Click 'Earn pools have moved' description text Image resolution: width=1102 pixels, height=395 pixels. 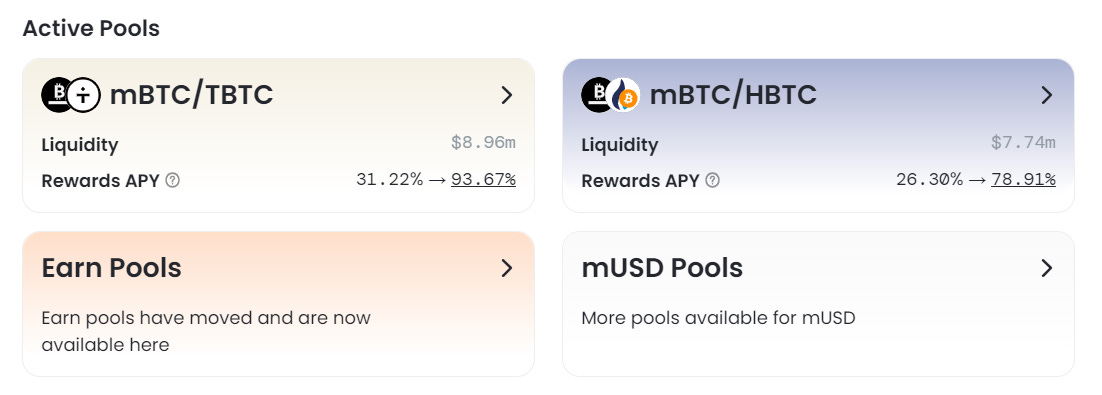point(206,331)
